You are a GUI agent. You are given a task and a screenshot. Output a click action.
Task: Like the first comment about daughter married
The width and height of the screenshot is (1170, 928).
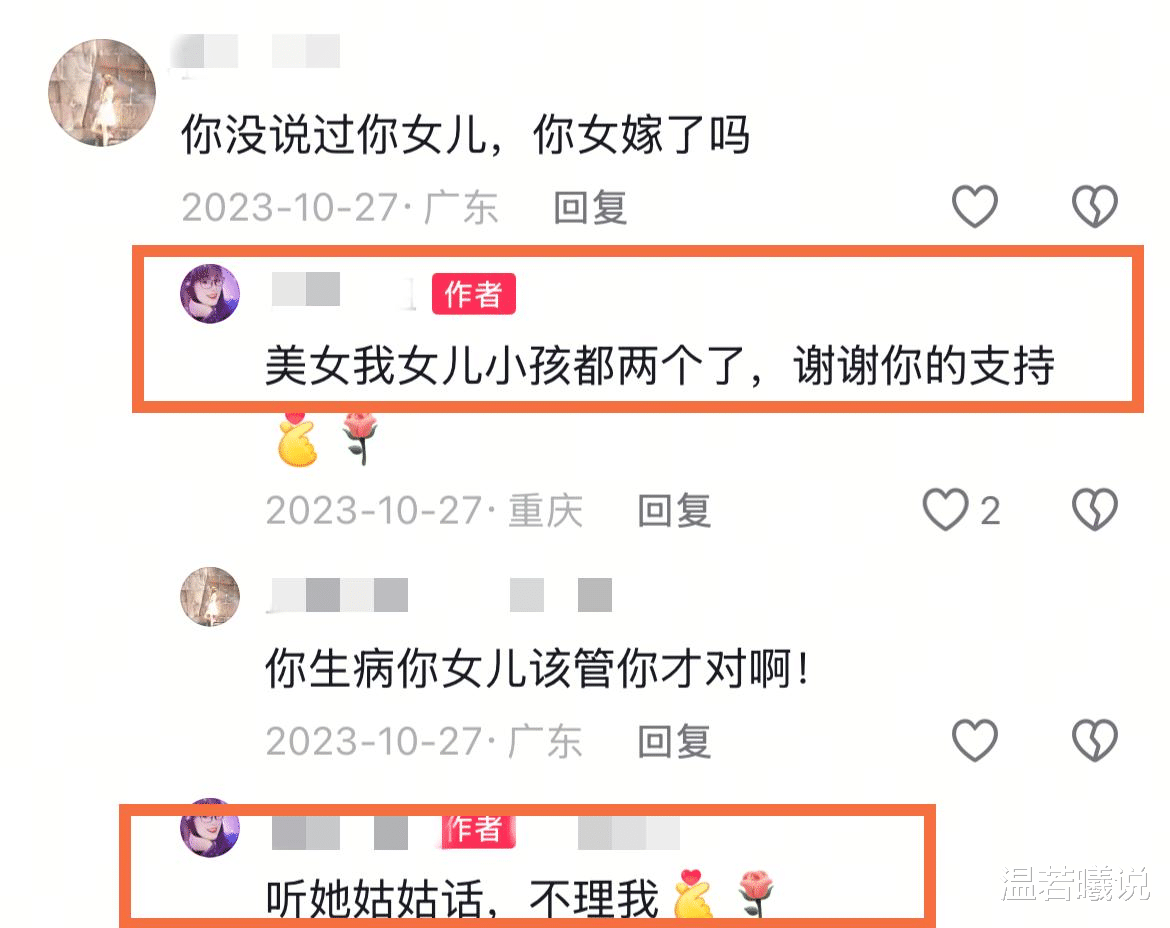click(975, 206)
